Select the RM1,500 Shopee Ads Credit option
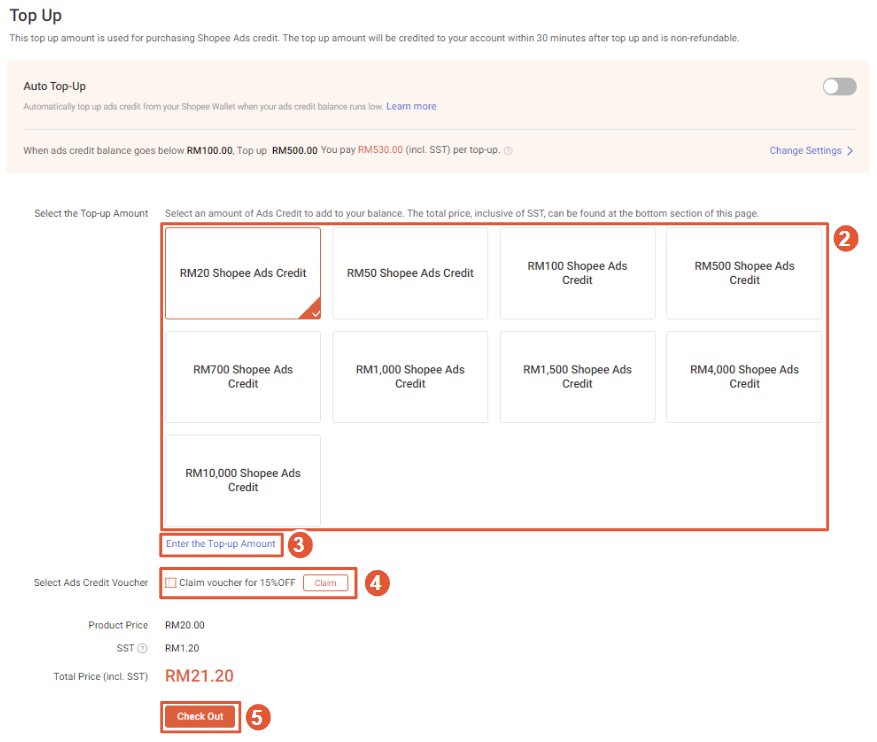 577,376
